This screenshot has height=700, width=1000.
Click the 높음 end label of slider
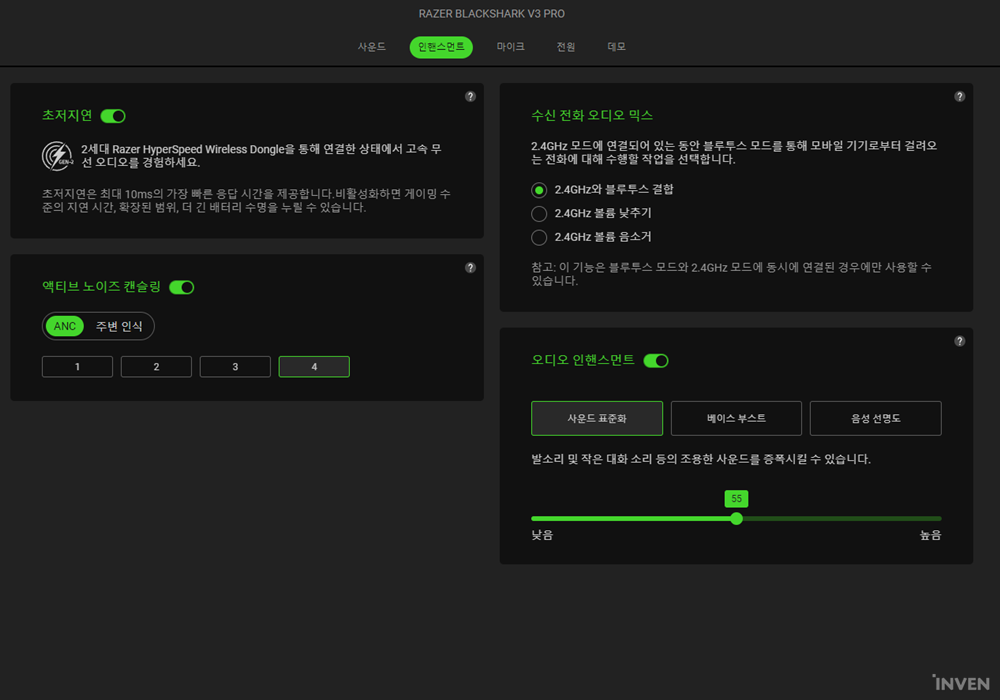pyautogui.click(x=930, y=536)
